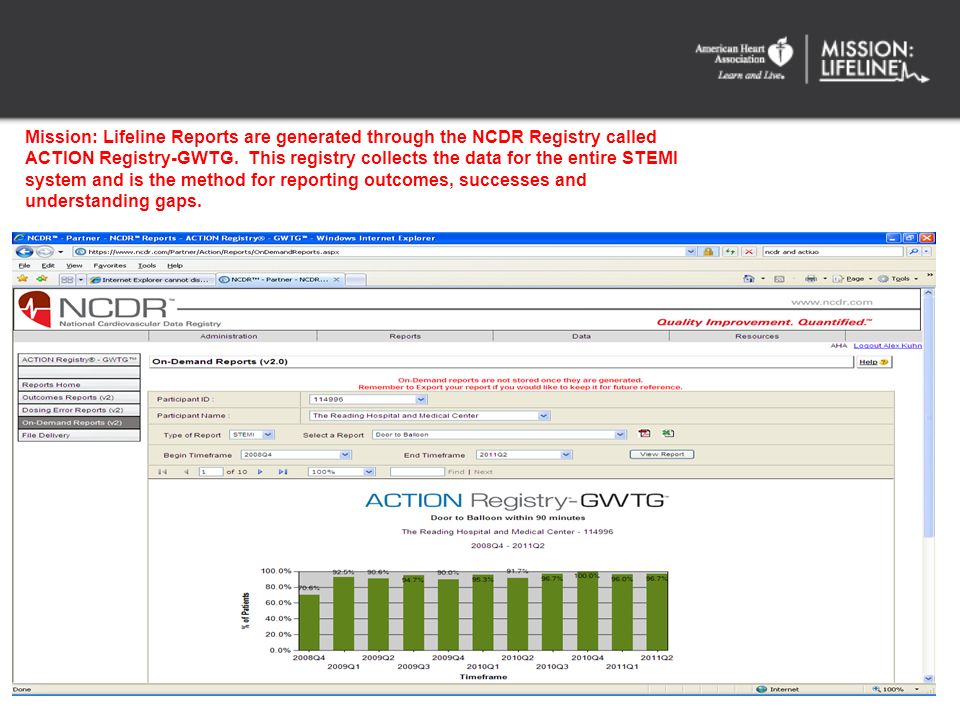Screen dimensions: 960x720
Task: Go to next report page
Action: [260, 472]
